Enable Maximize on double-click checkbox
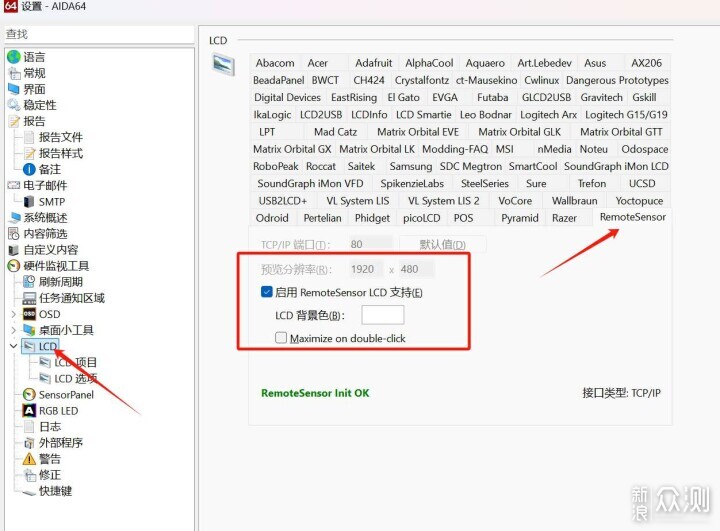 pyautogui.click(x=281, y=338)
